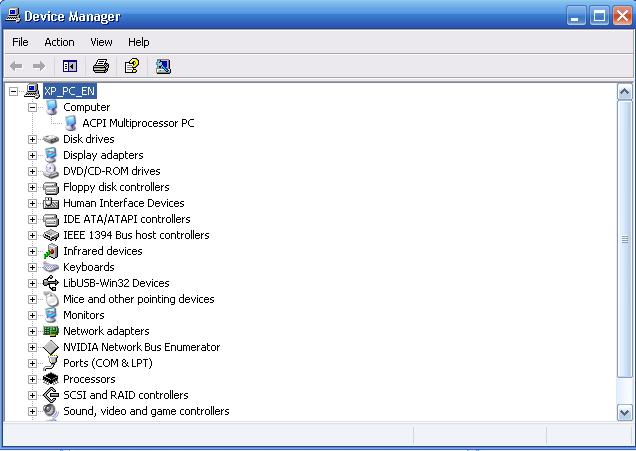This screenshot has height=451, width=636.
Task: Click the Keyboards category icon
Action: click(x=51, y=267)
